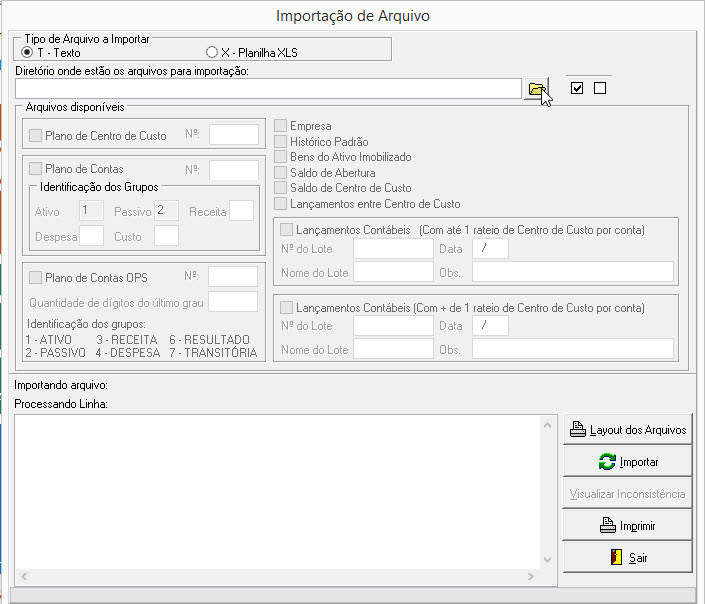Click Obs. field in second Lançamentos group

(x=573, y=349)
